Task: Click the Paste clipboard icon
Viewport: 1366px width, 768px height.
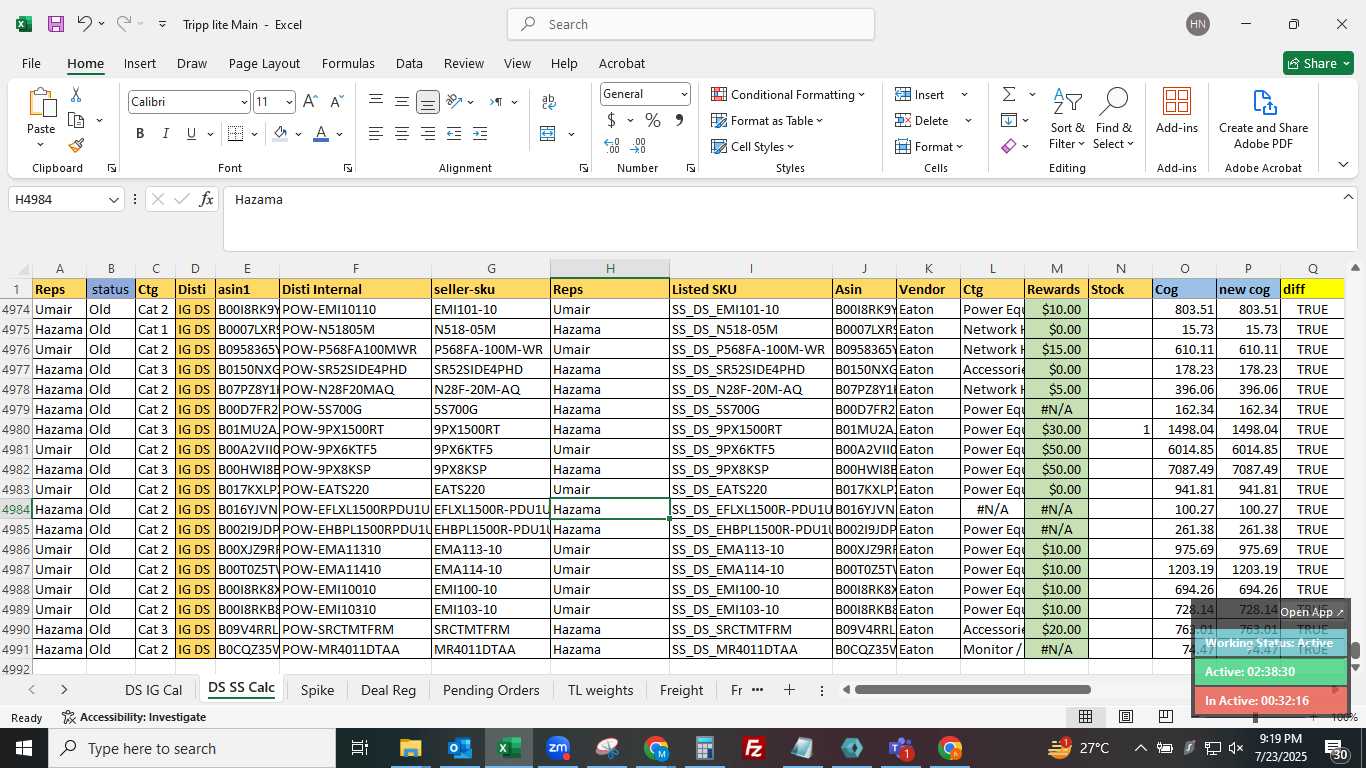Action: (41, 103)
